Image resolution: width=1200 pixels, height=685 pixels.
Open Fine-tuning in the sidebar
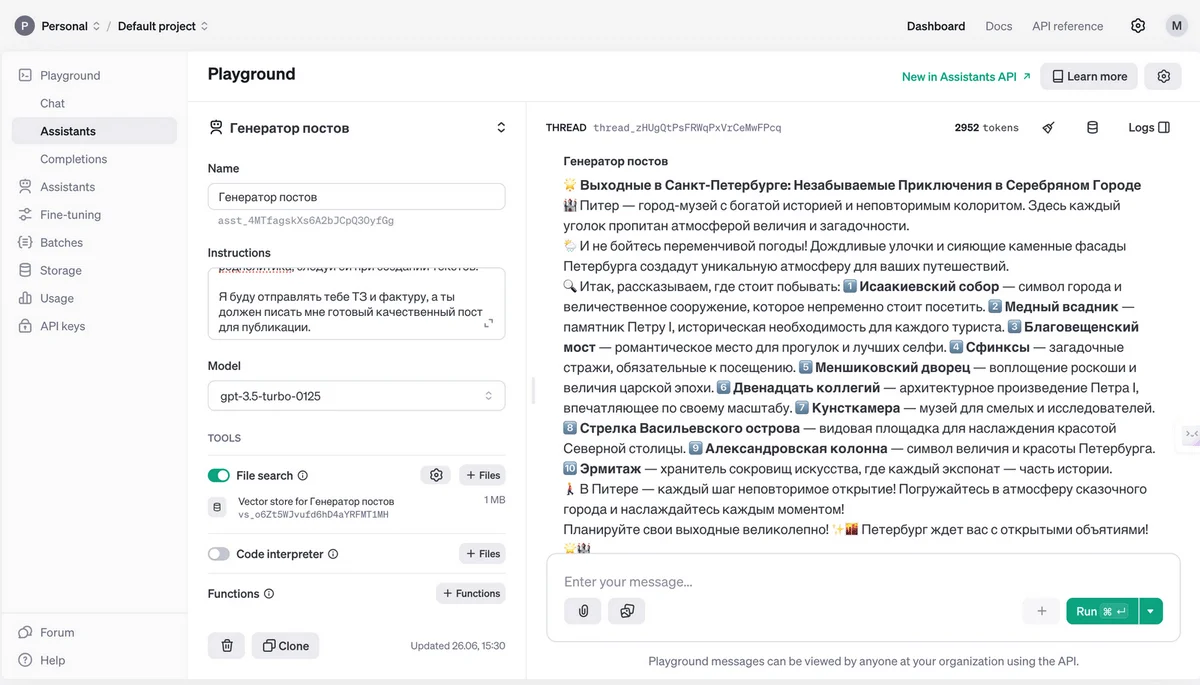(x=70, y=215)
